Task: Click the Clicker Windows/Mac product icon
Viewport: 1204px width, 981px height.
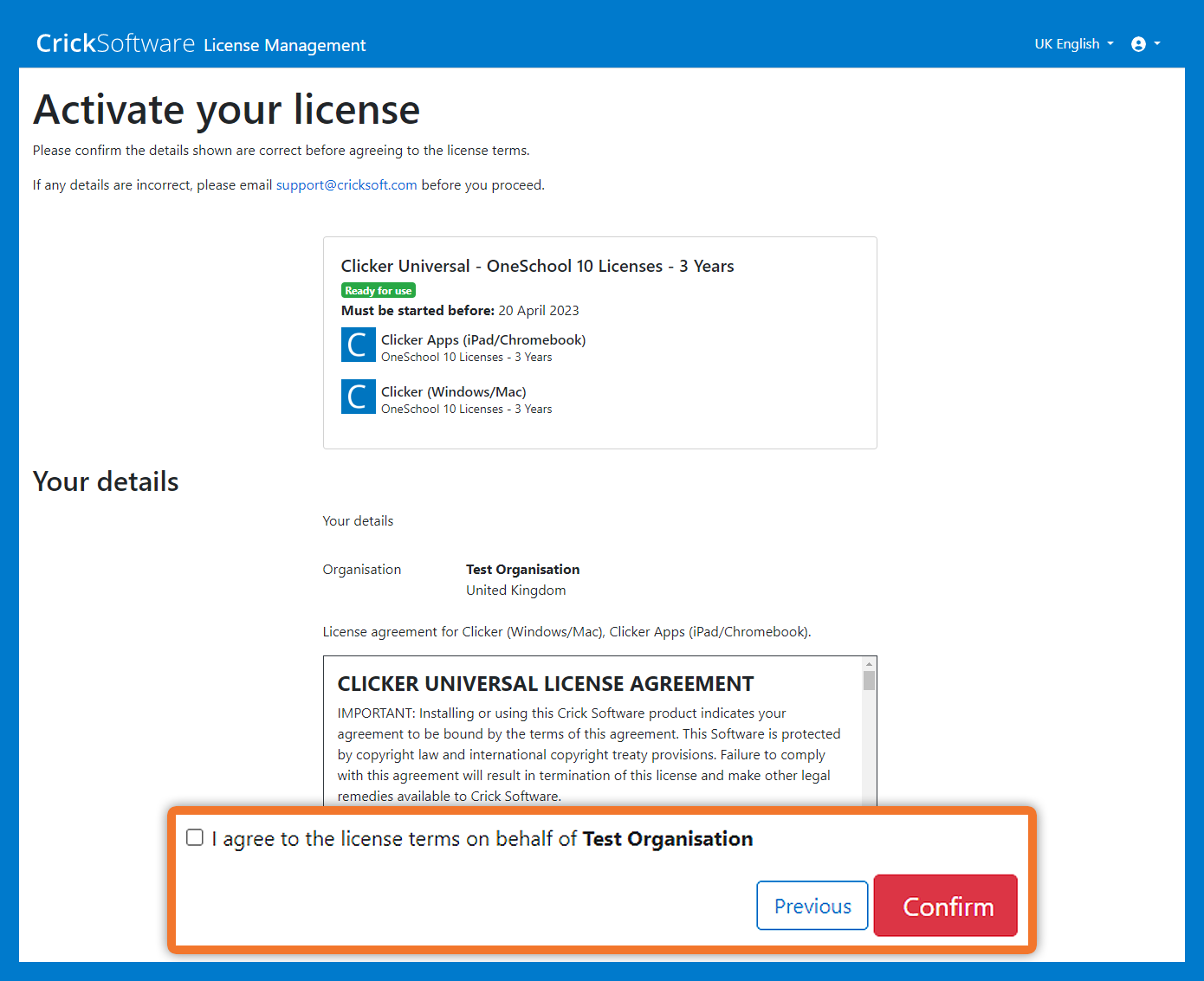Action: (x=358, y=397)
